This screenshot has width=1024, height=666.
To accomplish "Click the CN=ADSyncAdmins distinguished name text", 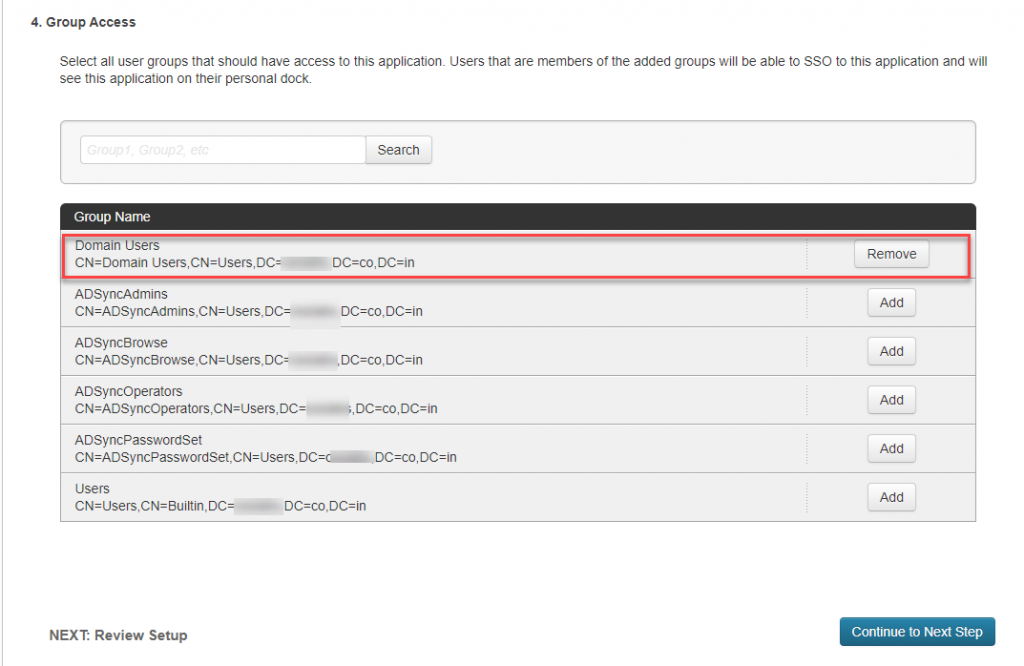I will (x=248, y=311).
